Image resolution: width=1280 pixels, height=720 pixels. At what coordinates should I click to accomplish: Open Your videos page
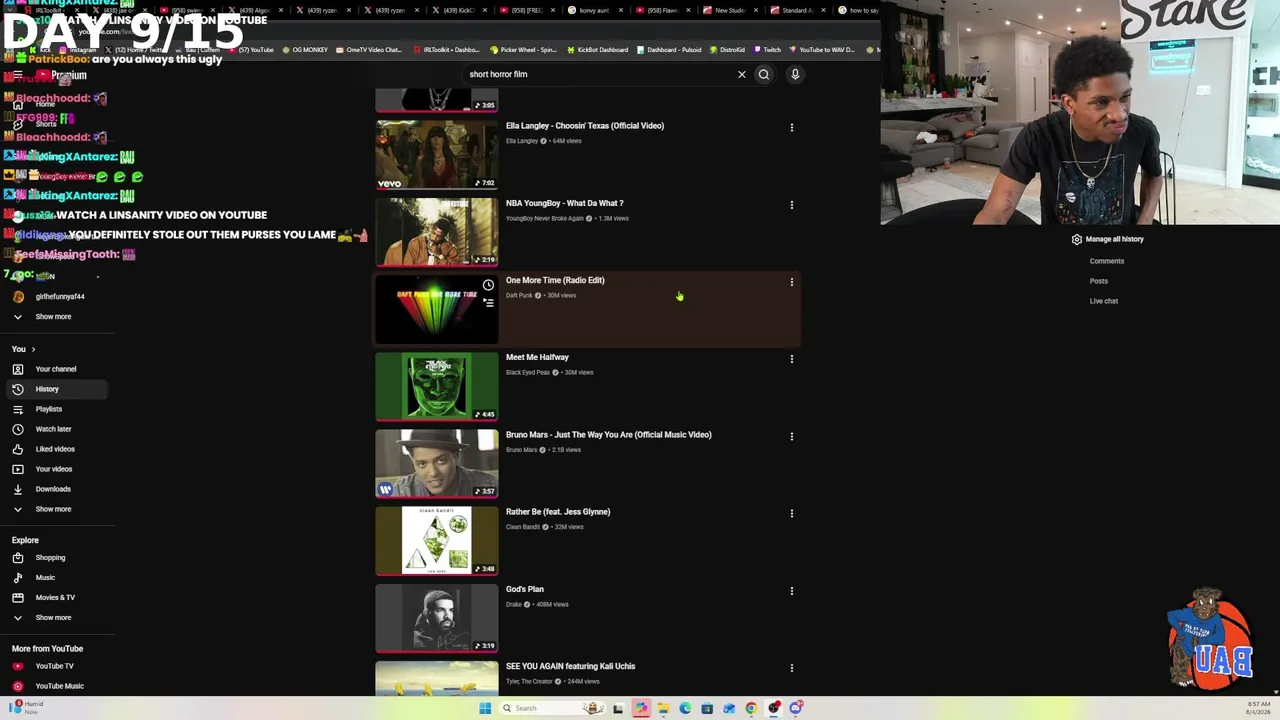55,469
